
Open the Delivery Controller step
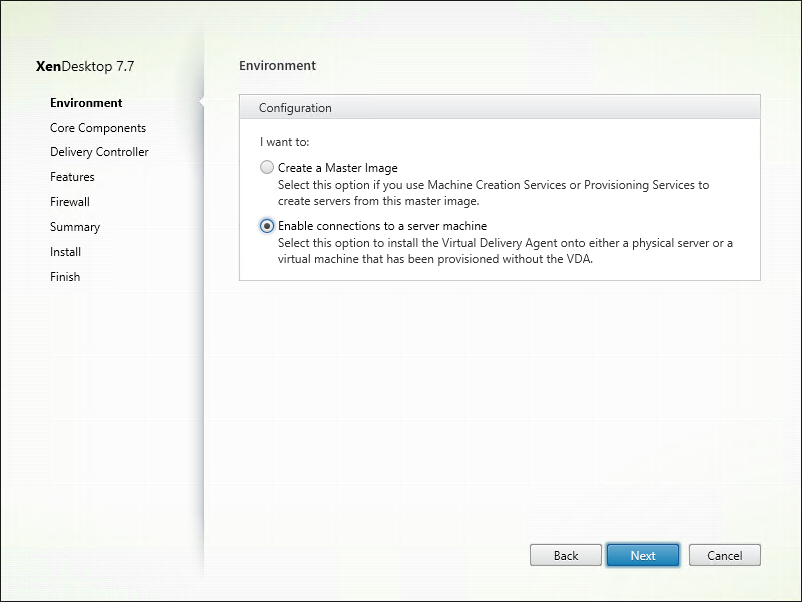coord(99,152)
